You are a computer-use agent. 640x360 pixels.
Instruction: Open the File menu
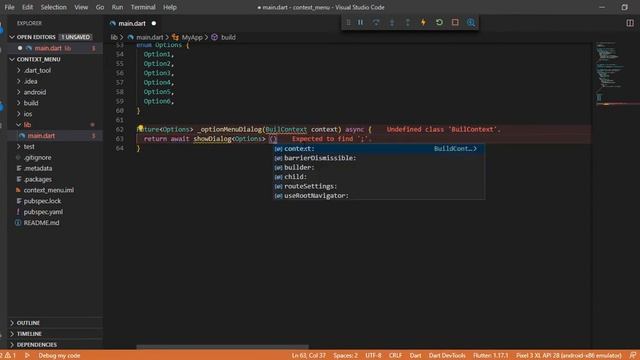click(9, 7)
